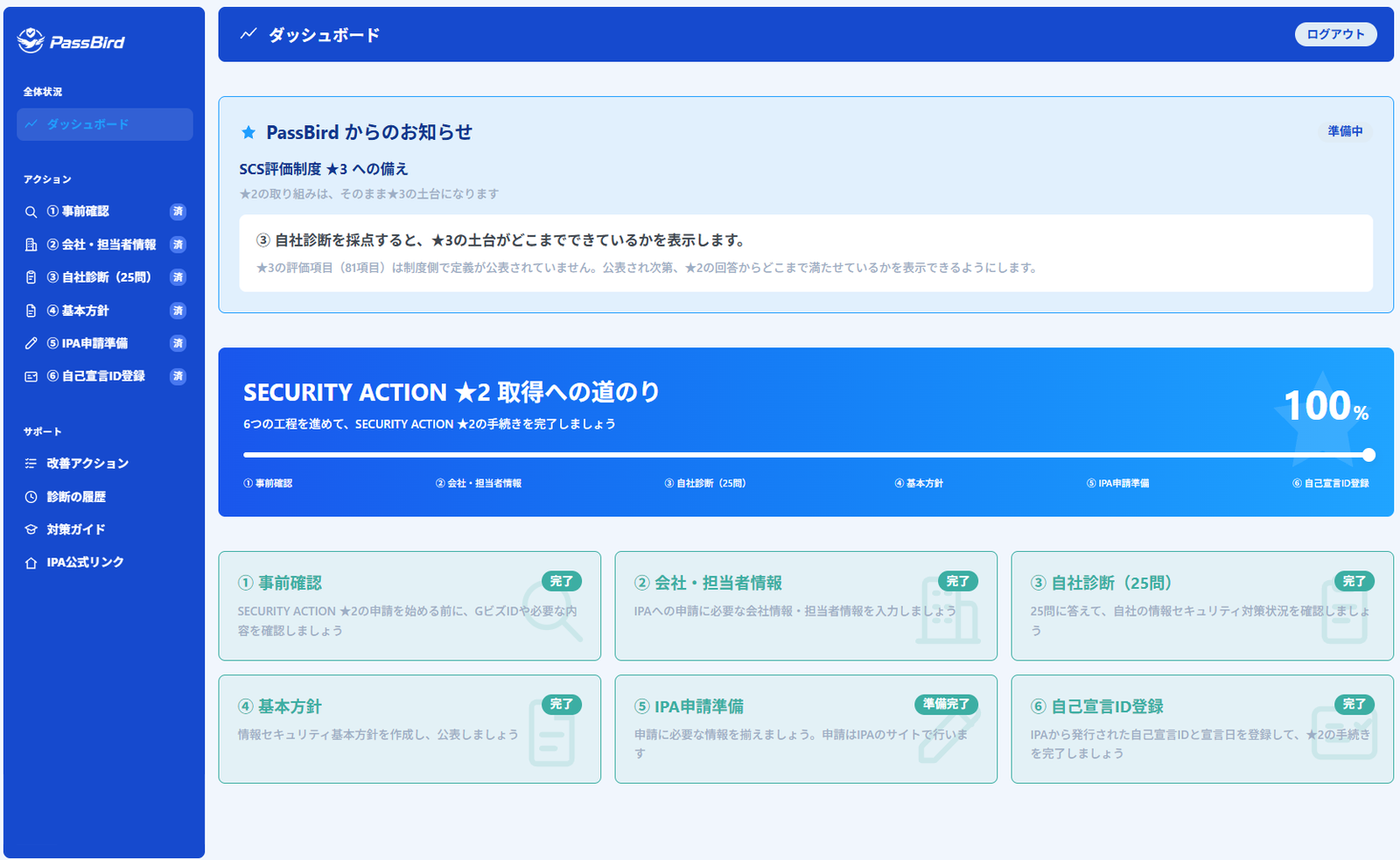Click the 100% progress indicator

[1326, 406]
